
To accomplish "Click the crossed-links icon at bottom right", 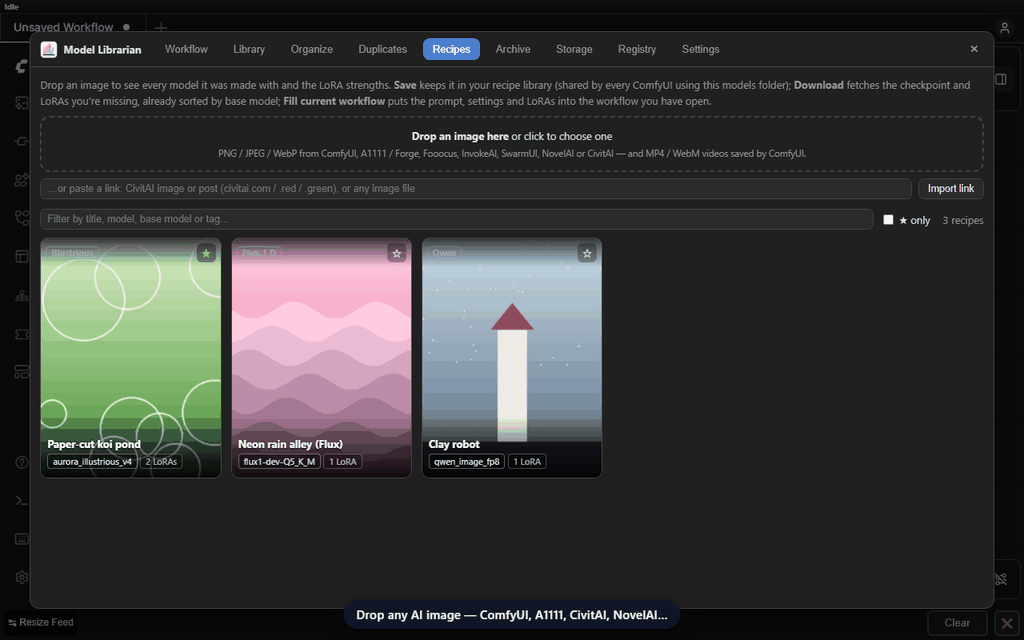I will point(1000,579).
